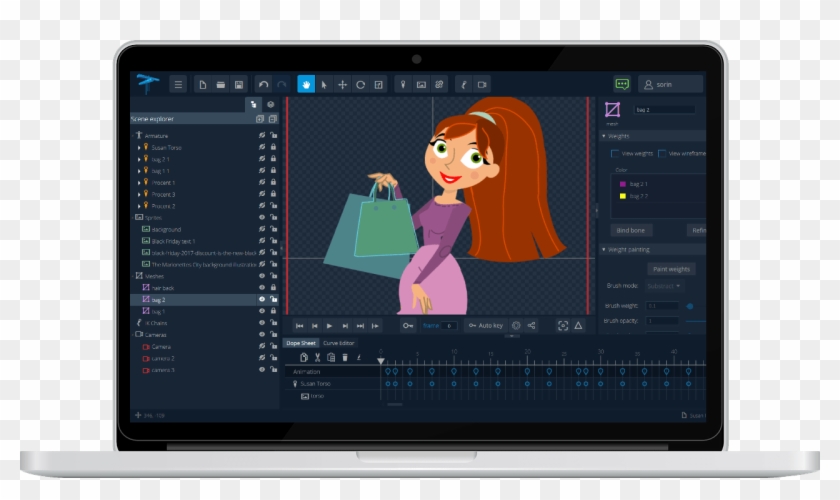The width and height of the screenshot is (840, 500).
Task: Click the Paint weights button
Action: pyautogui.click(x=671, y=269)
